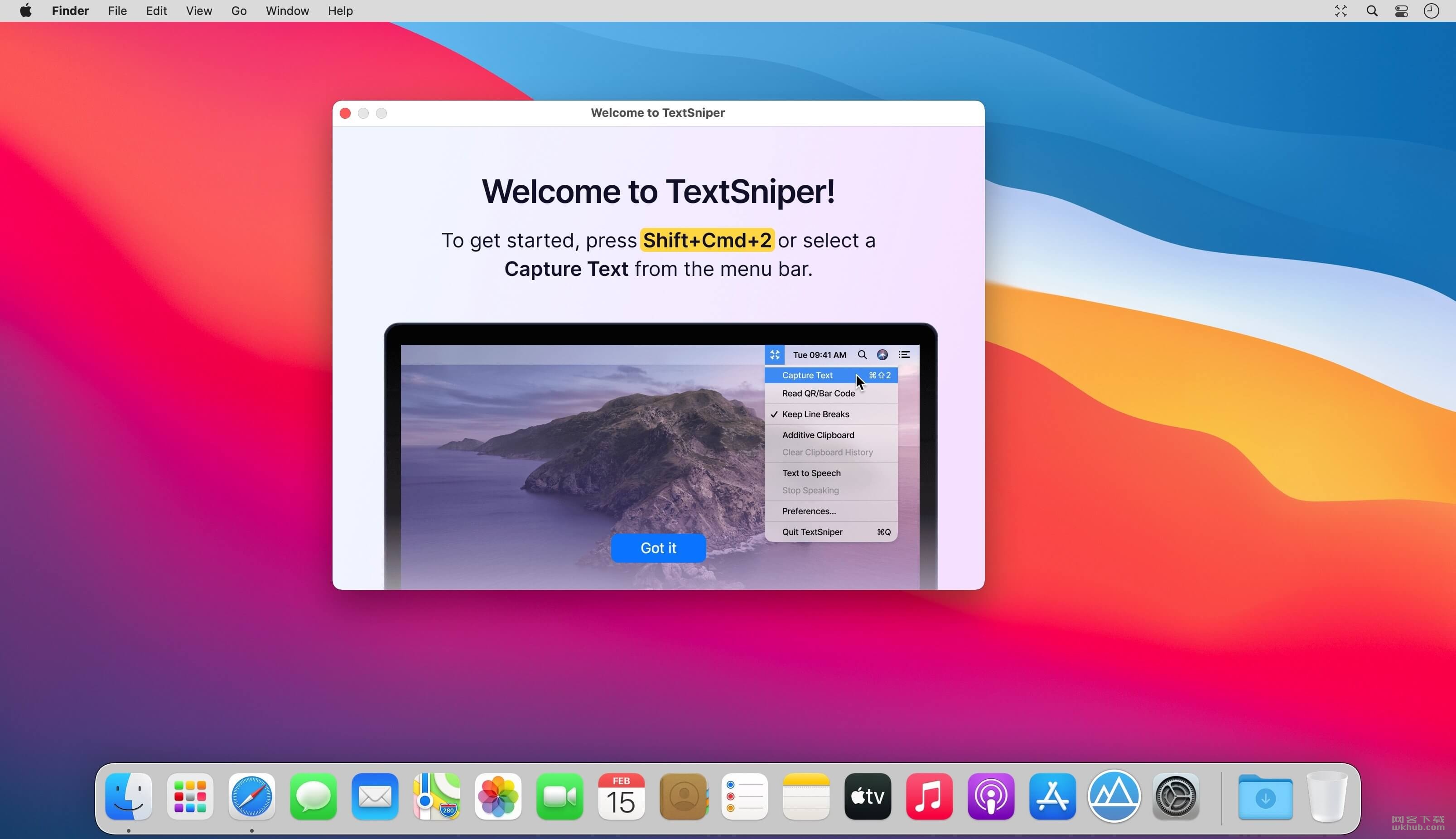Image resolution: width=1456 pixels, height=839 pixels.
Task: Open App Store from the Dock
Action: [x=1053, y=796]
